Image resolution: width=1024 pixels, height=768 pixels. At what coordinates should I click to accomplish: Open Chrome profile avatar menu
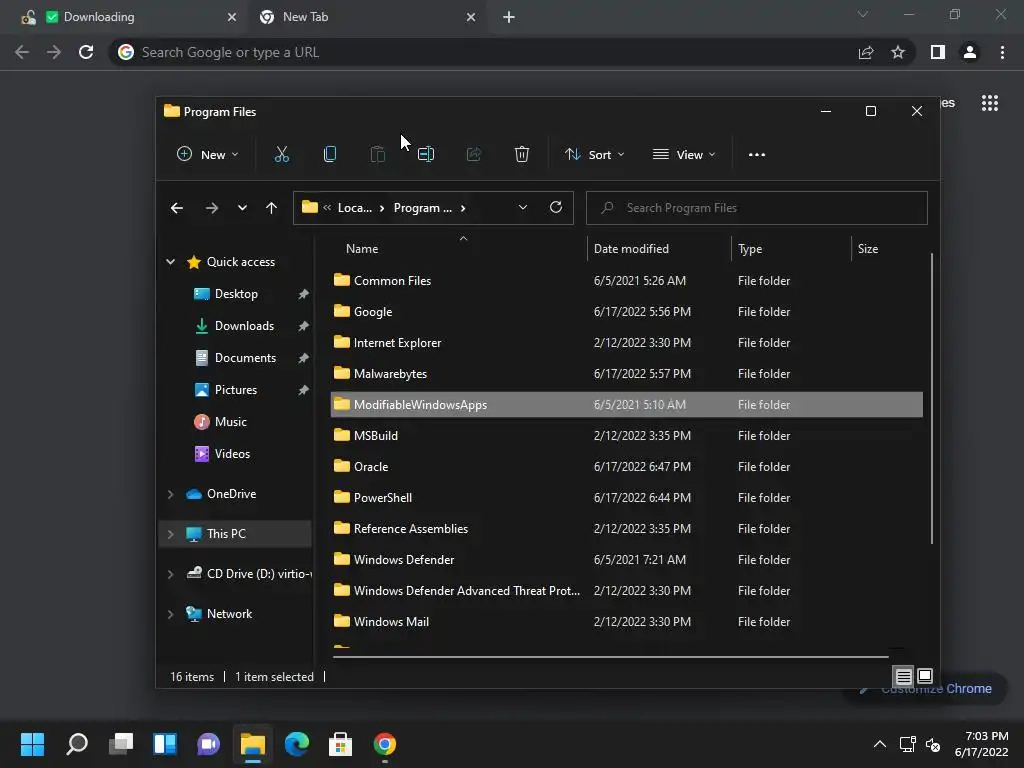tap(970, 52)
